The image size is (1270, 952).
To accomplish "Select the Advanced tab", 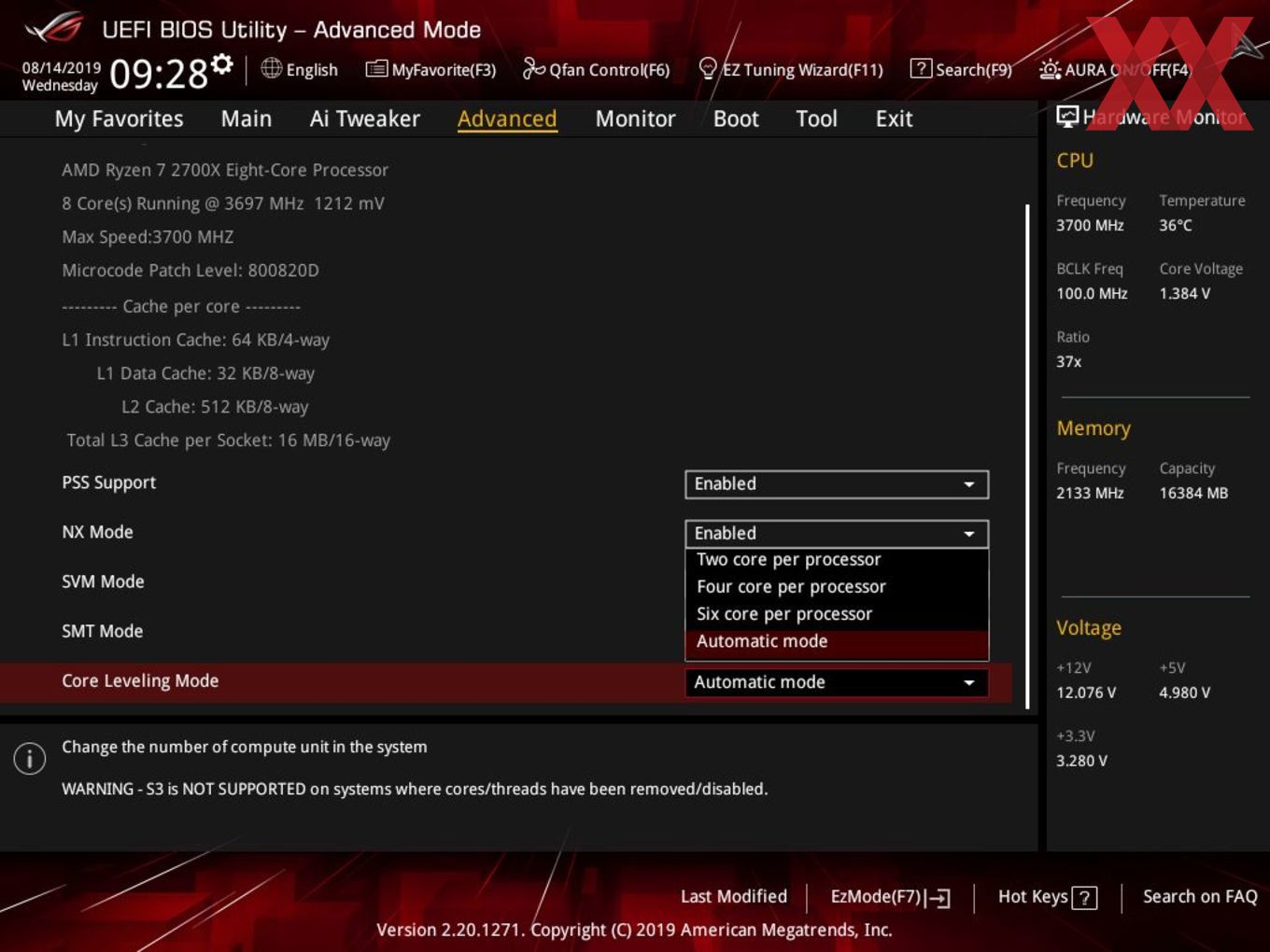I will [x=507, y=119].
